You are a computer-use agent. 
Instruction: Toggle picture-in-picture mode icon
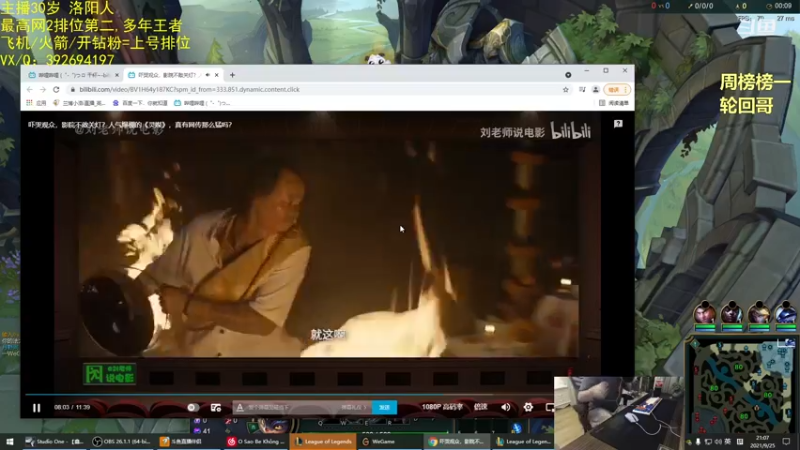549,407
